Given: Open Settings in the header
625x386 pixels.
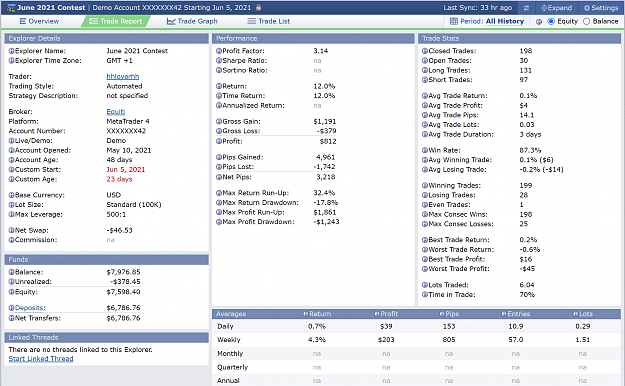Looking at the screenshot, I should [601, 8].
